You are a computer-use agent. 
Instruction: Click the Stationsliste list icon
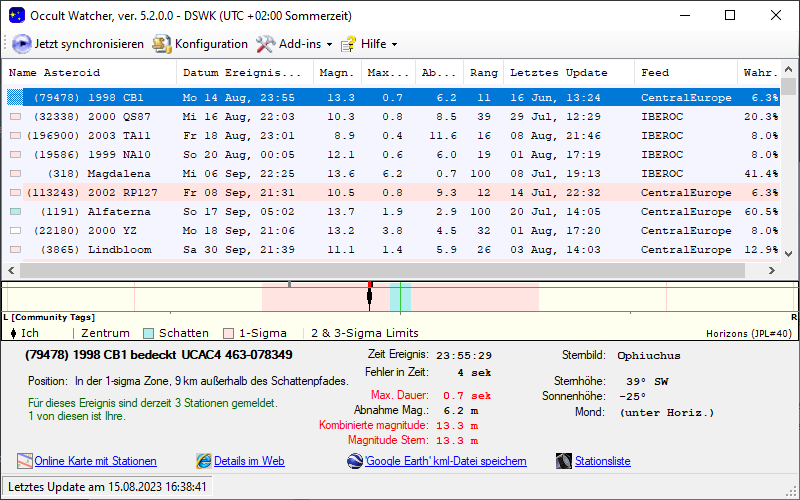pos(564,461)
